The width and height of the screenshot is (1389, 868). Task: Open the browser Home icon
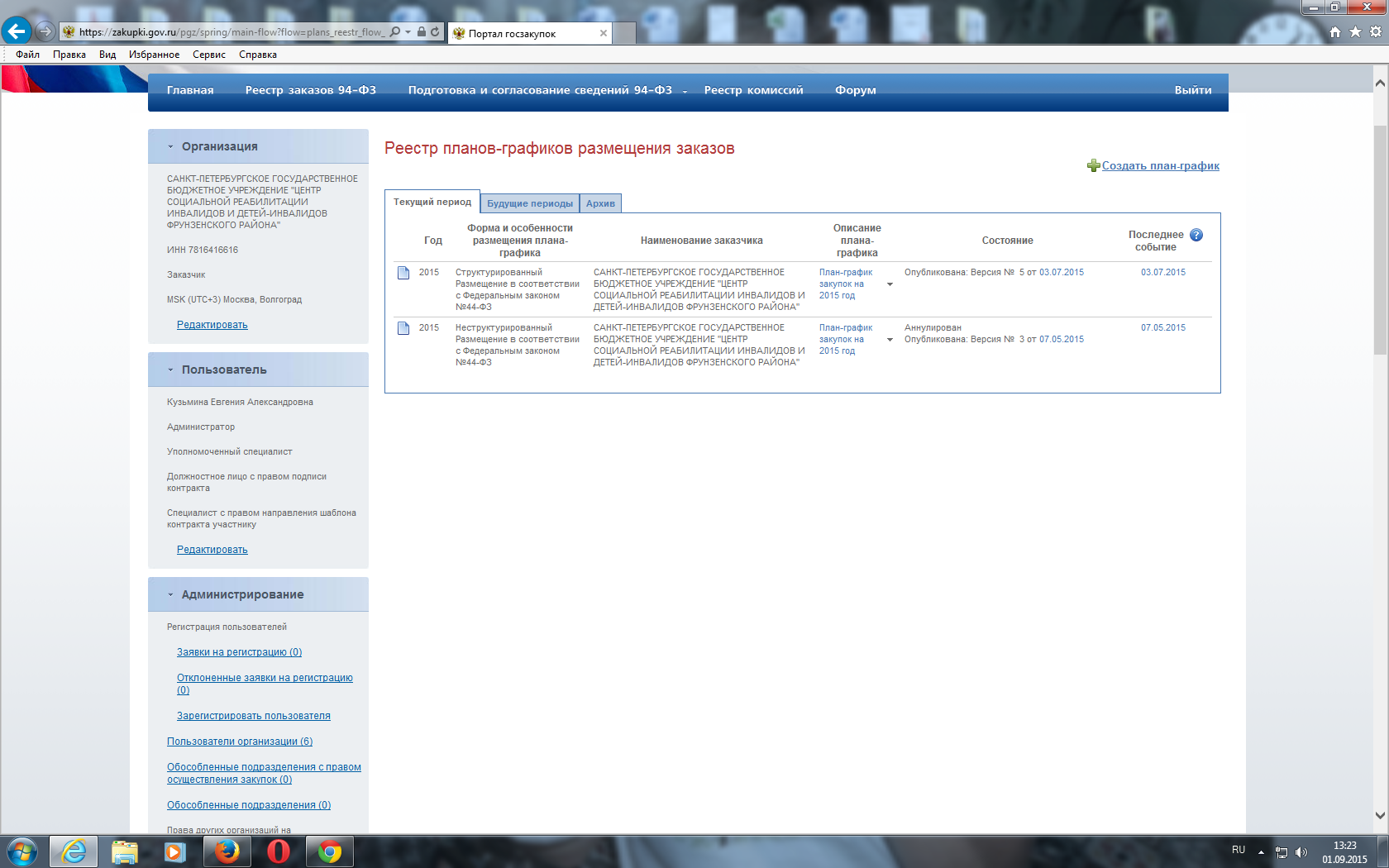(1335, 32)
